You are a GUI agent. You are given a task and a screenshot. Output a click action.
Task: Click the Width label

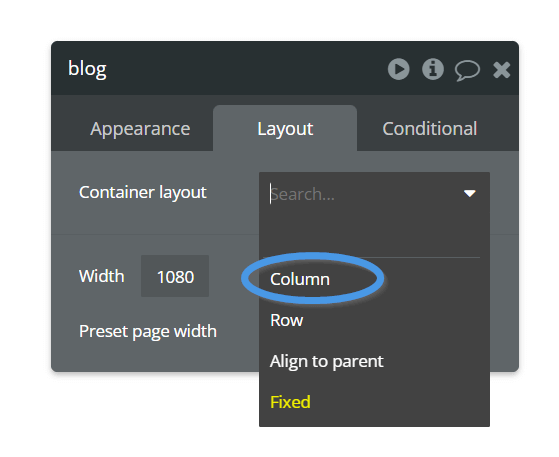click(x=102, y=276)
